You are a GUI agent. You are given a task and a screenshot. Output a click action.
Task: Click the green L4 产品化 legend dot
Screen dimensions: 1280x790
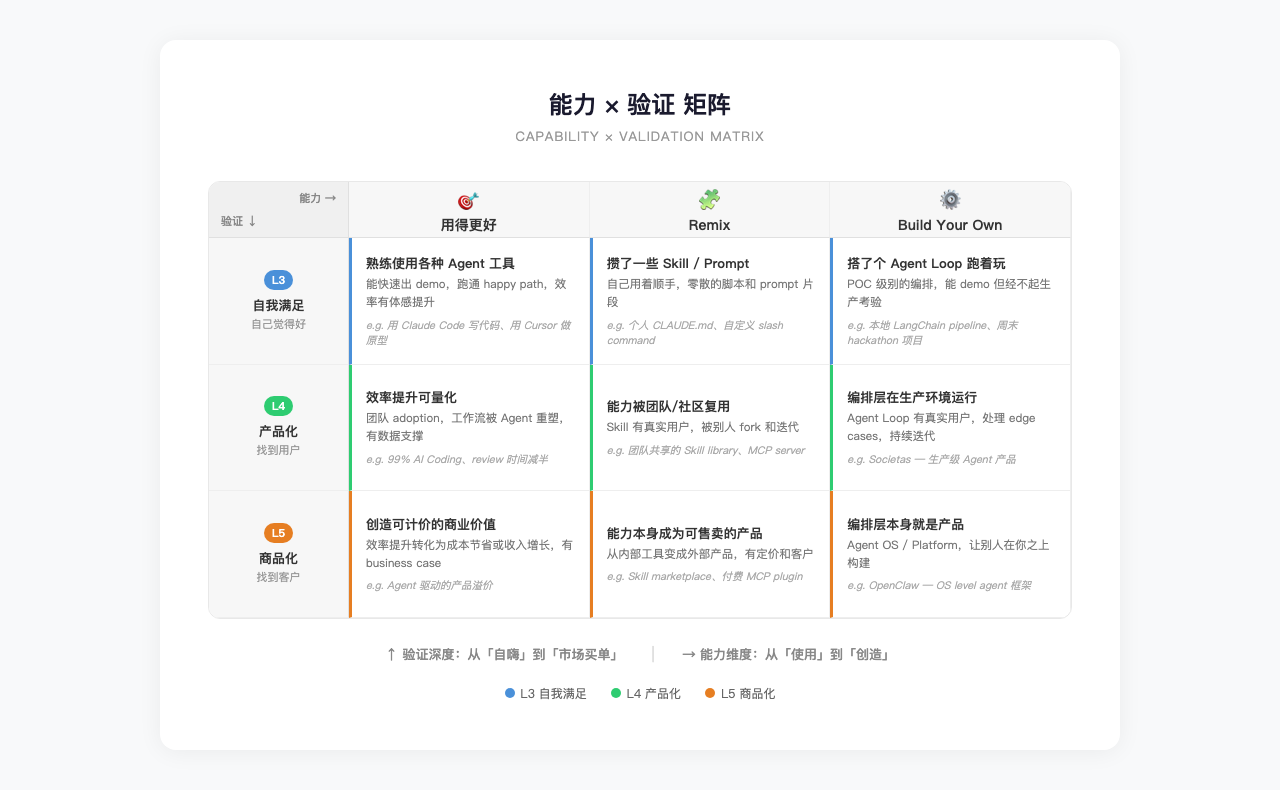tap(616, 693)
